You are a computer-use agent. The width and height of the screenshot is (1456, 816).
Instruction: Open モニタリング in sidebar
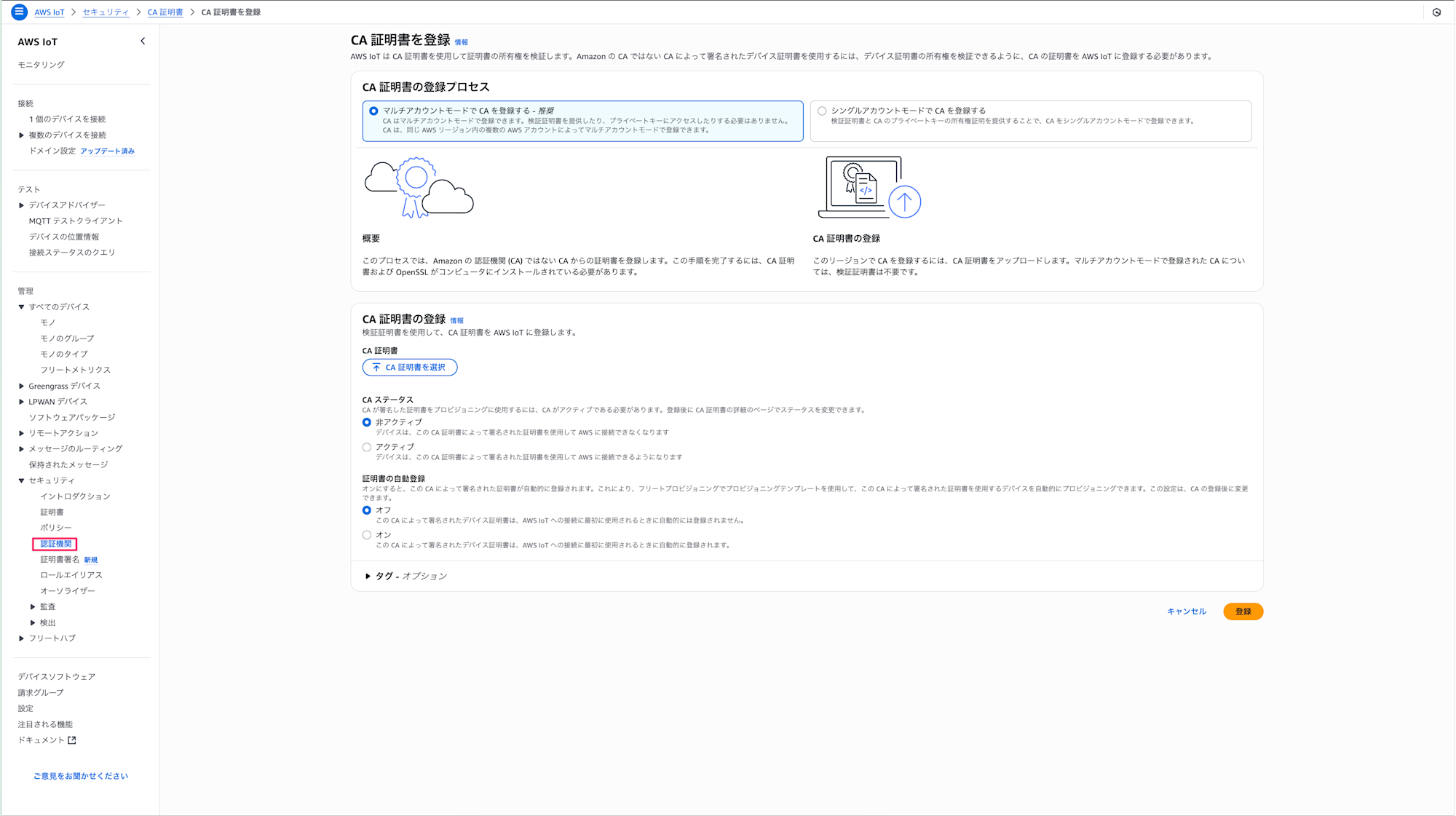click(41, 65)
